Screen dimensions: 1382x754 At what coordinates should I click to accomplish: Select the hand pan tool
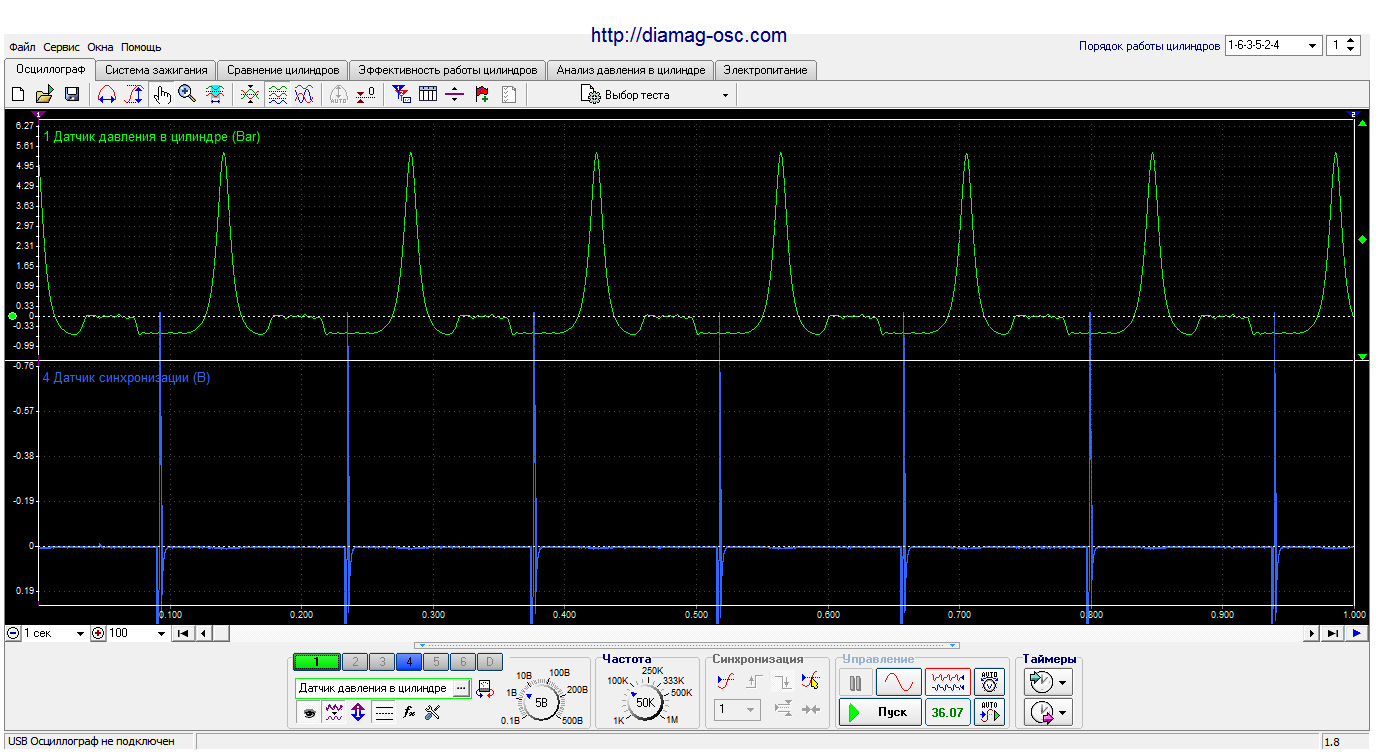[162, 94]
